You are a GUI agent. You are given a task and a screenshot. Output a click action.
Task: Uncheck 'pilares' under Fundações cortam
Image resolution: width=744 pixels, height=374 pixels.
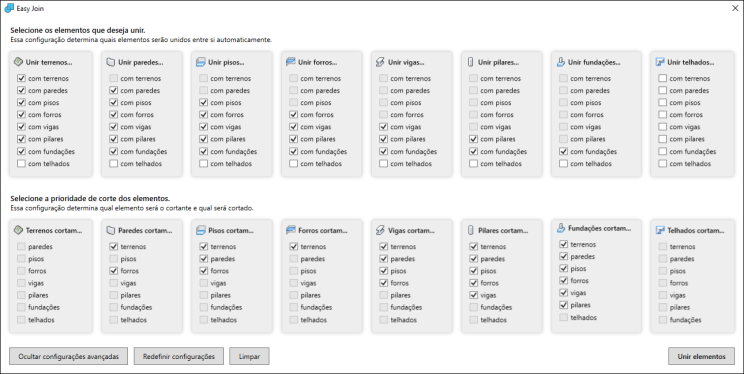pos(563,305)
